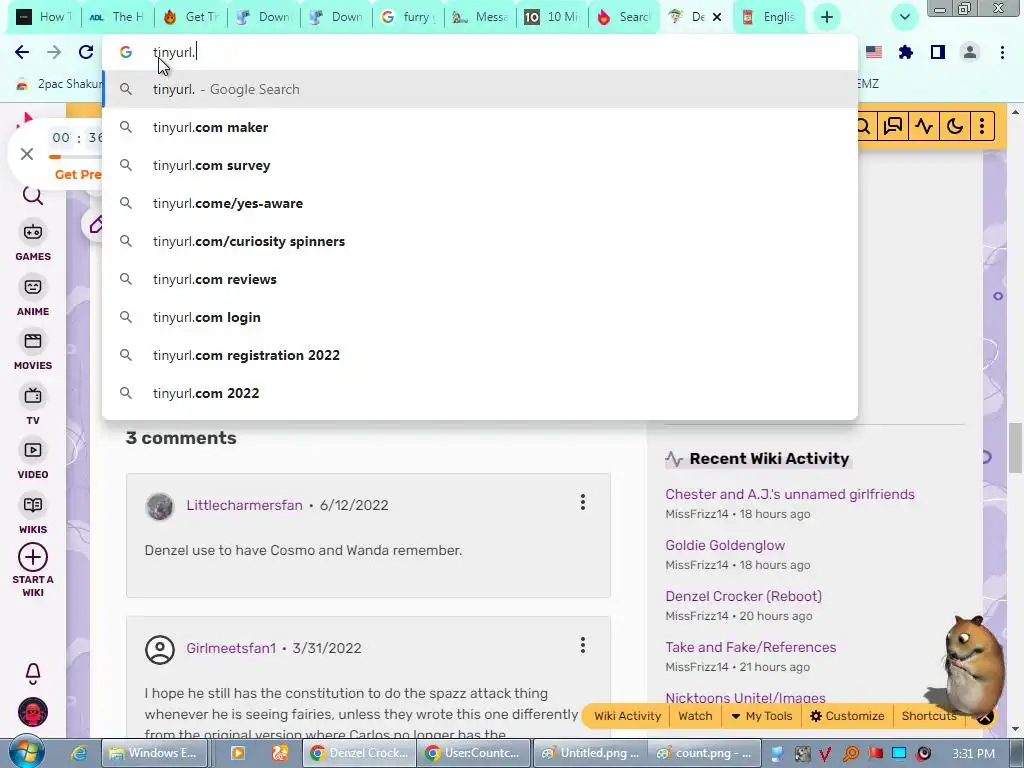The image size is (1024, 768).
Task: Open Littlecharmersfan profile link
Action: click(244, 505)
